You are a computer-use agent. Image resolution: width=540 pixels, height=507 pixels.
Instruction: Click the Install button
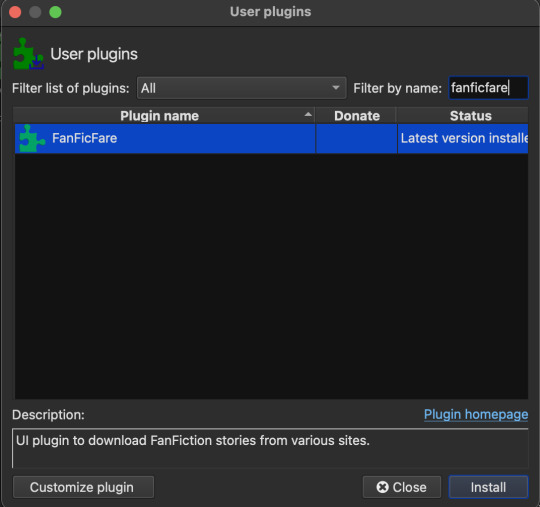(488, 487)
